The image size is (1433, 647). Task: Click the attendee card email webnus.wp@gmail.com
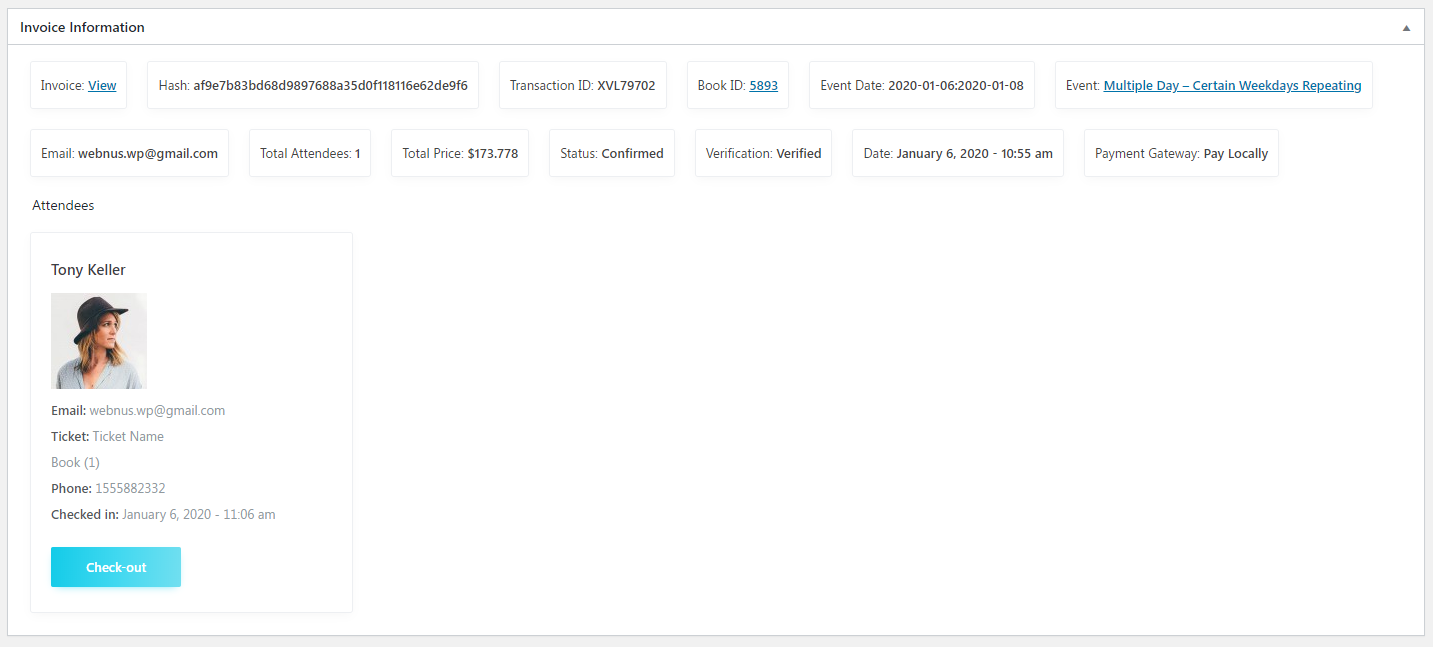[157, 410]
